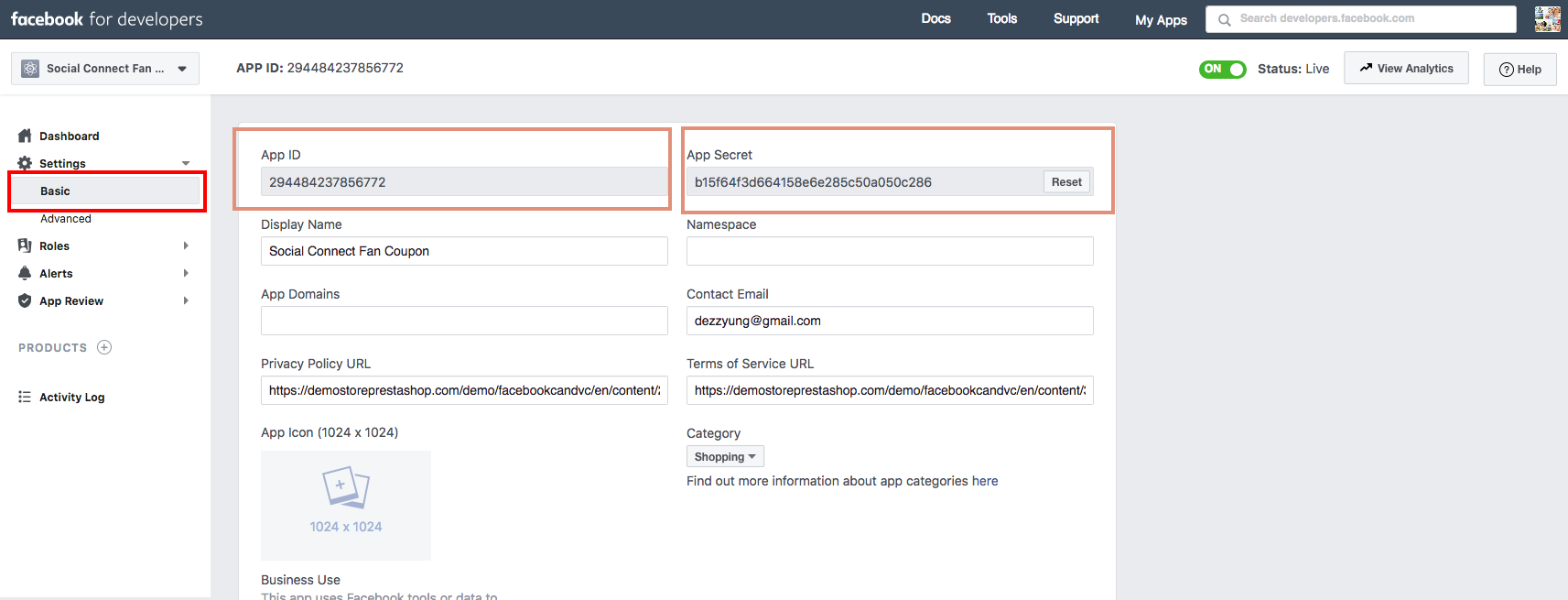Click the Reset app secret button
The image size is (1568, 600).
click(1066, 181)
